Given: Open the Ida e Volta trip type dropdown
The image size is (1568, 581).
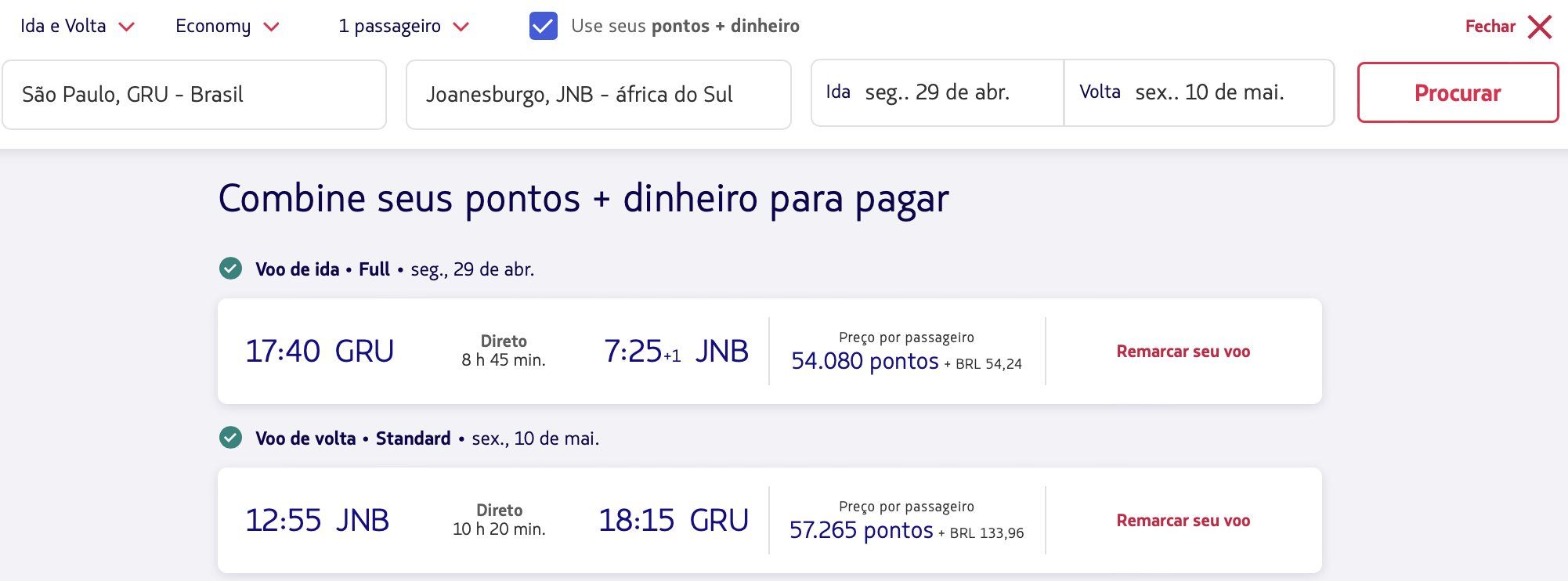Looking at the screenshot, I should point(78,26).
